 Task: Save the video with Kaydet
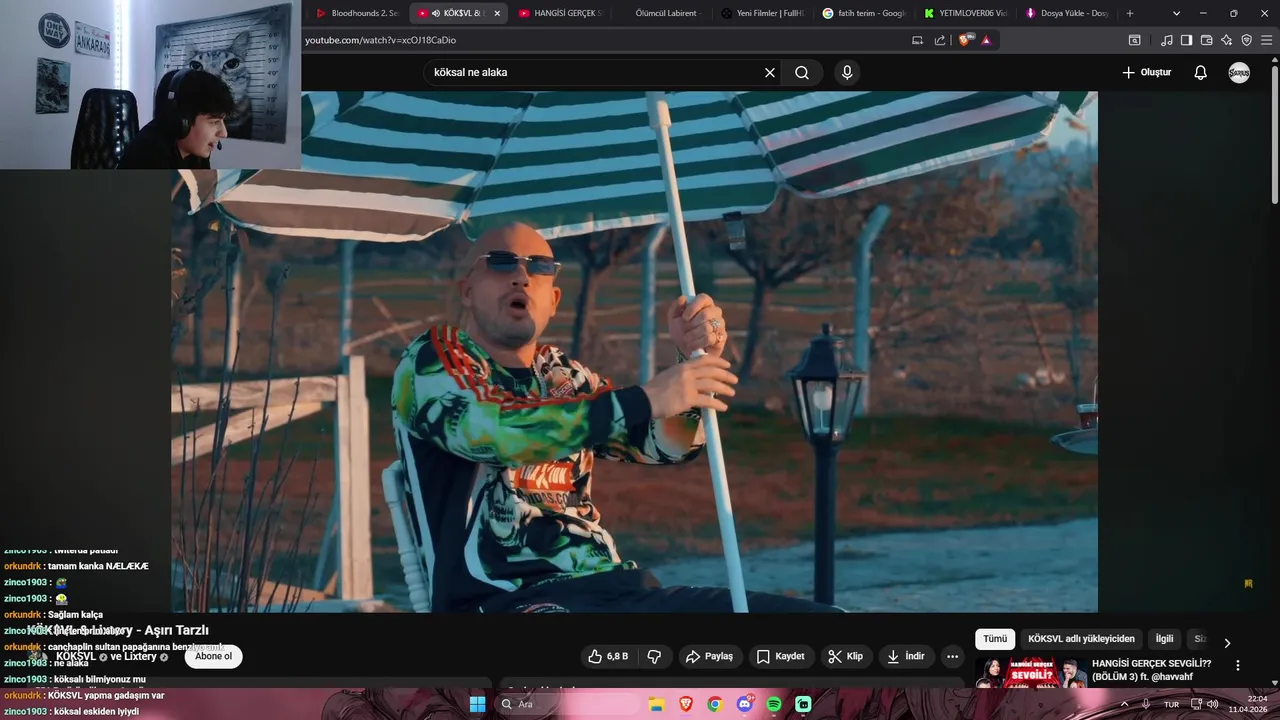(780, 656)
